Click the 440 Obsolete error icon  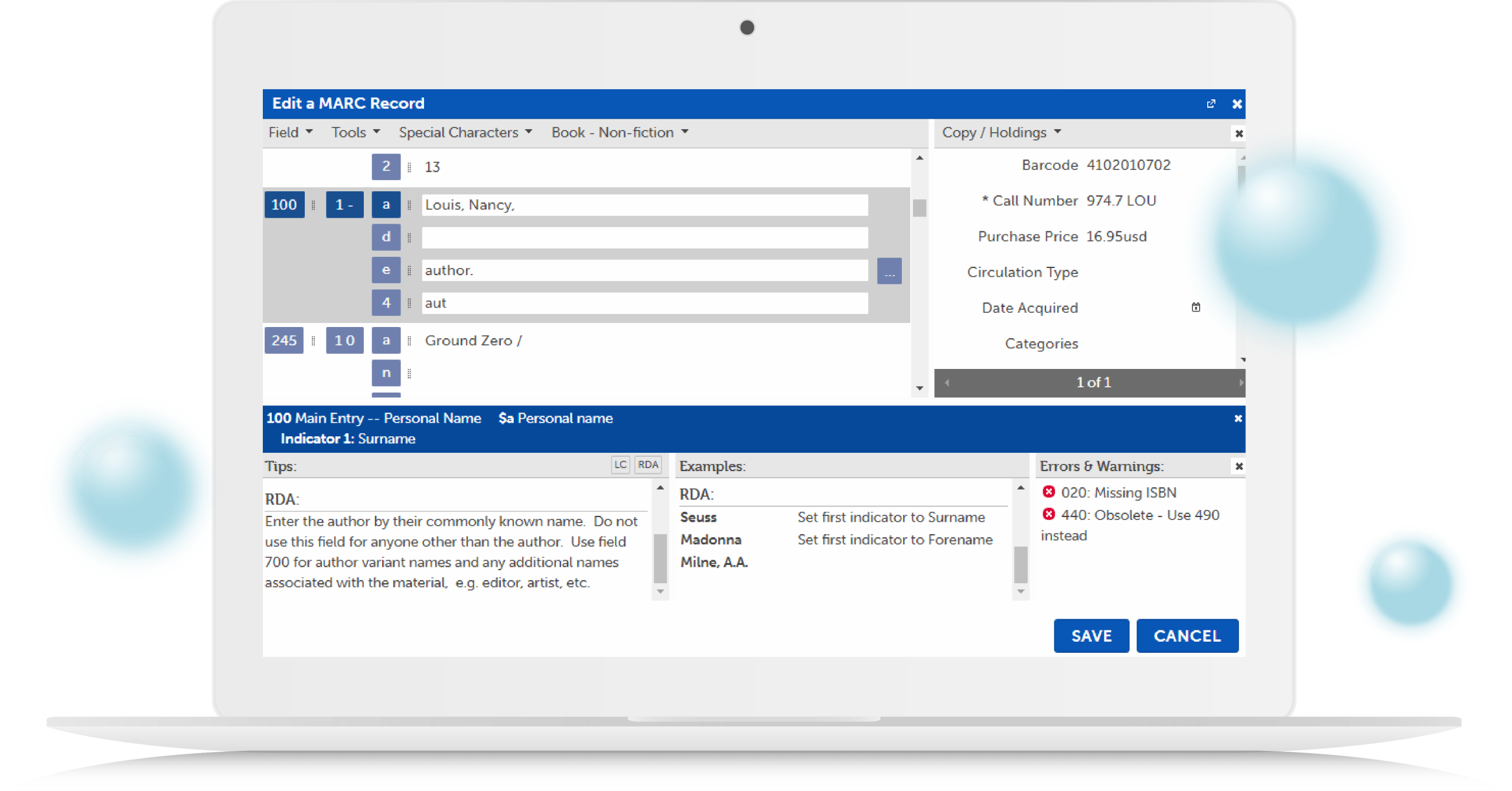1049,514
